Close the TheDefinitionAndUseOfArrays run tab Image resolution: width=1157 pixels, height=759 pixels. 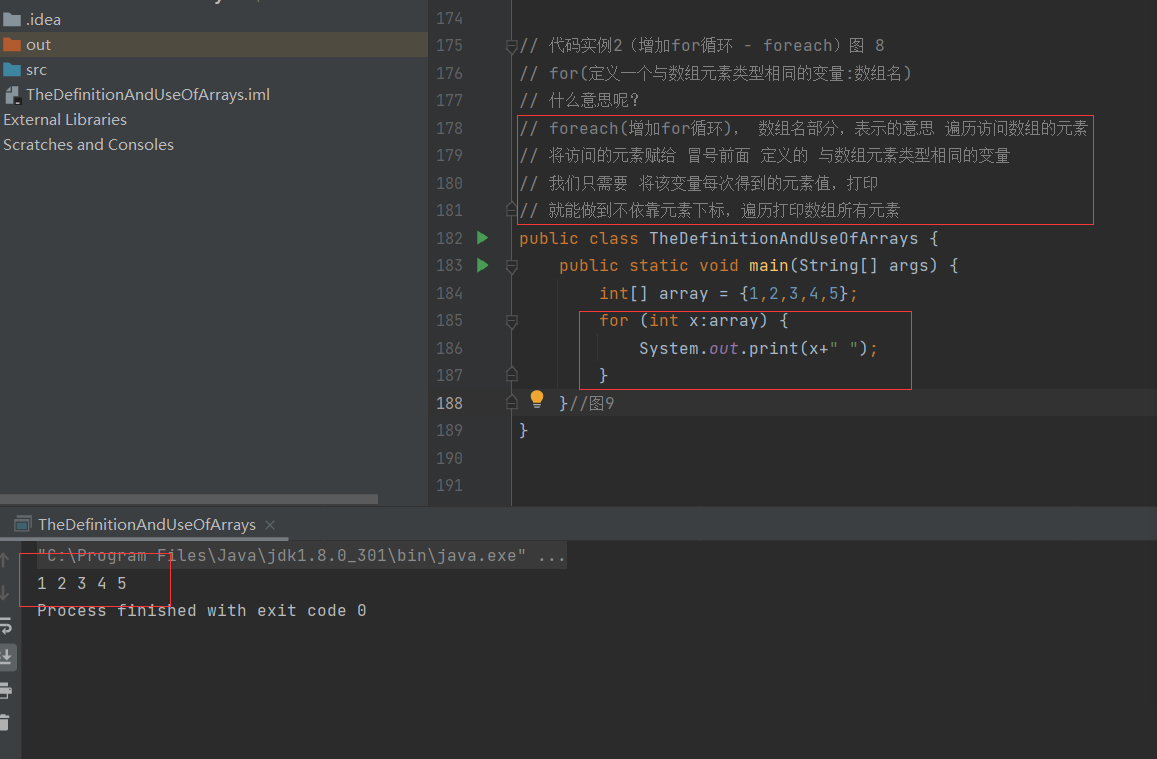270,524
